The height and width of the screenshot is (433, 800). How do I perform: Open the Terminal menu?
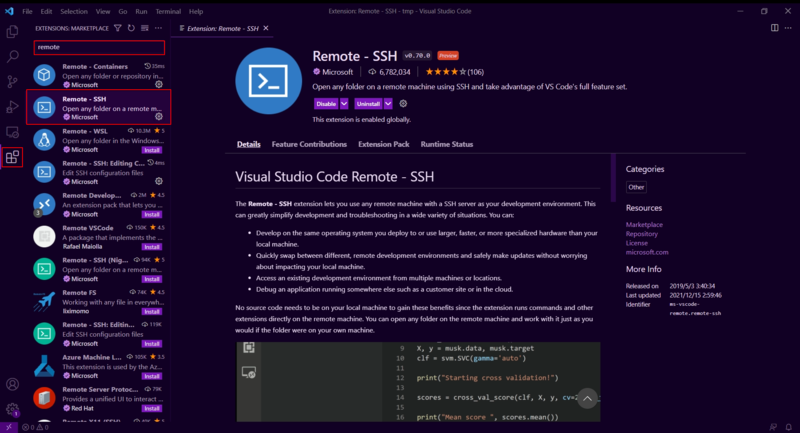[x=168, y=11]
